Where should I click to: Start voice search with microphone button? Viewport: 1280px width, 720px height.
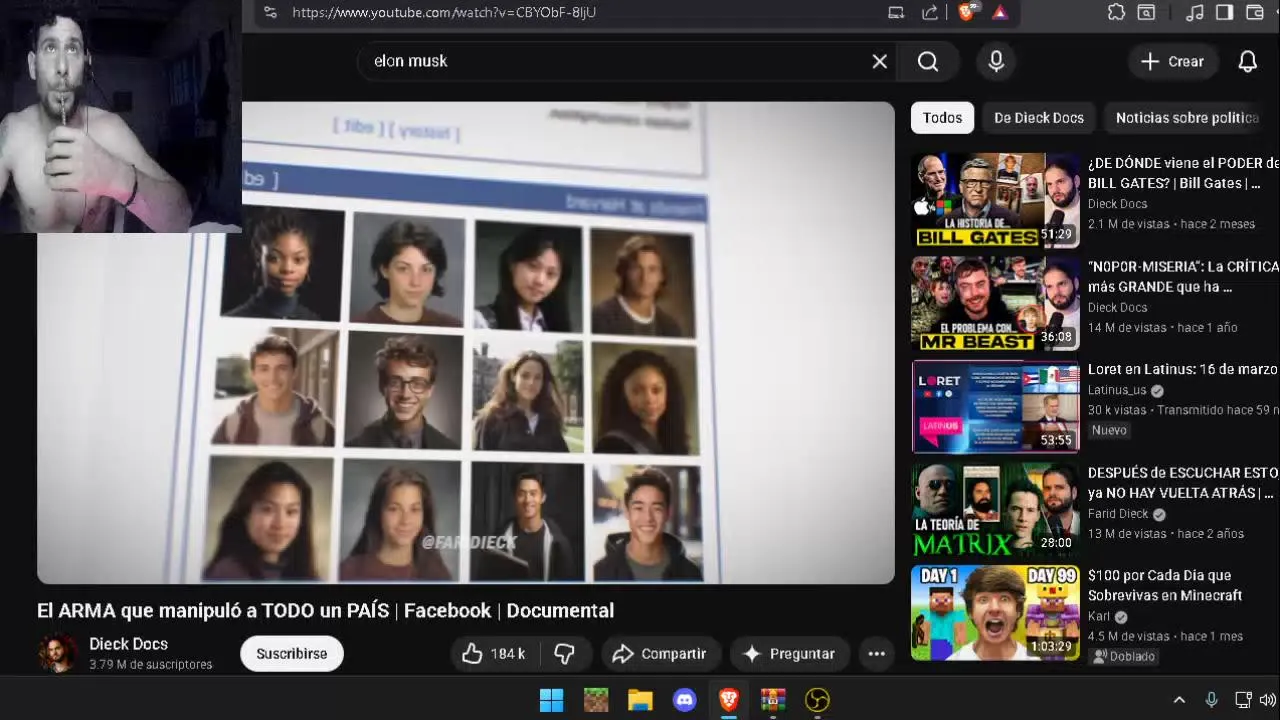point(996,61)
